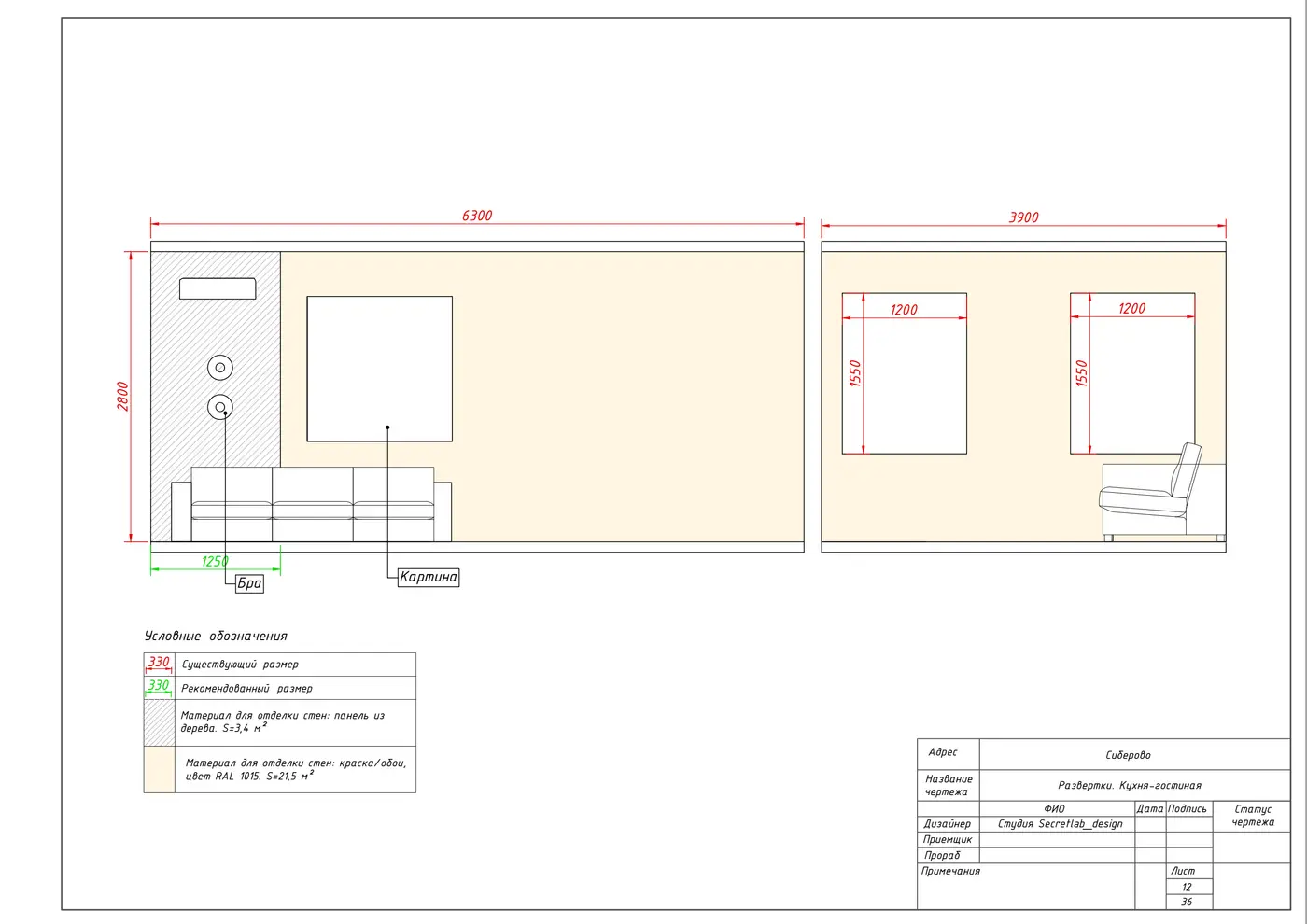This screenshot has height=924, width=1307.
Task: Select the upper wall sconce circle
Action: 220,368
